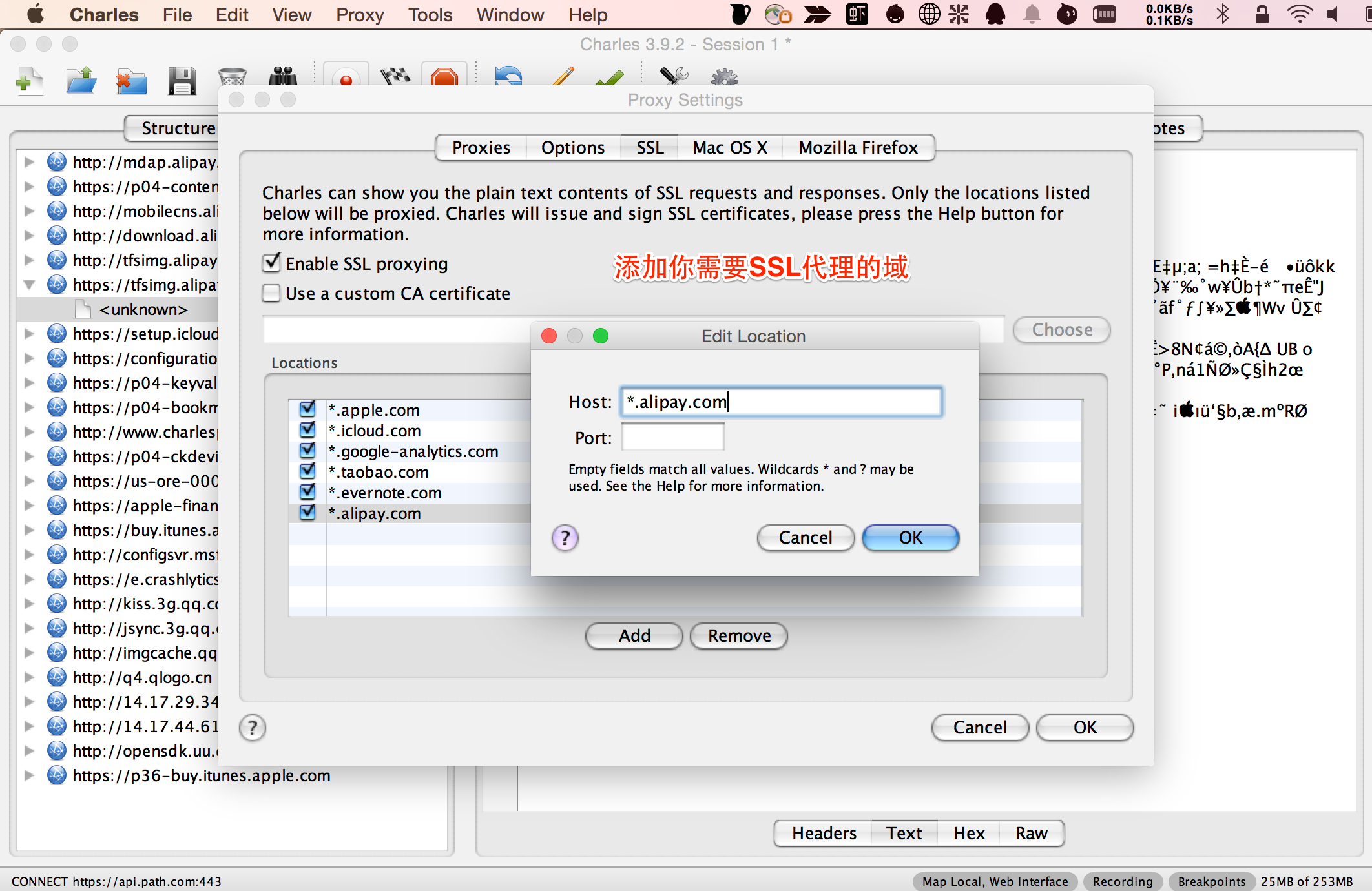Clear session with the trash icon
Screen dimensions: 1372x891
coord(233,77)
